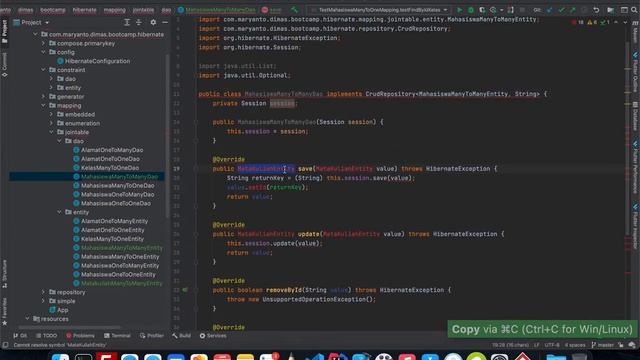Expand the embedded package
Viewport: 640px width, 360px height.
[x=51, y=115]
